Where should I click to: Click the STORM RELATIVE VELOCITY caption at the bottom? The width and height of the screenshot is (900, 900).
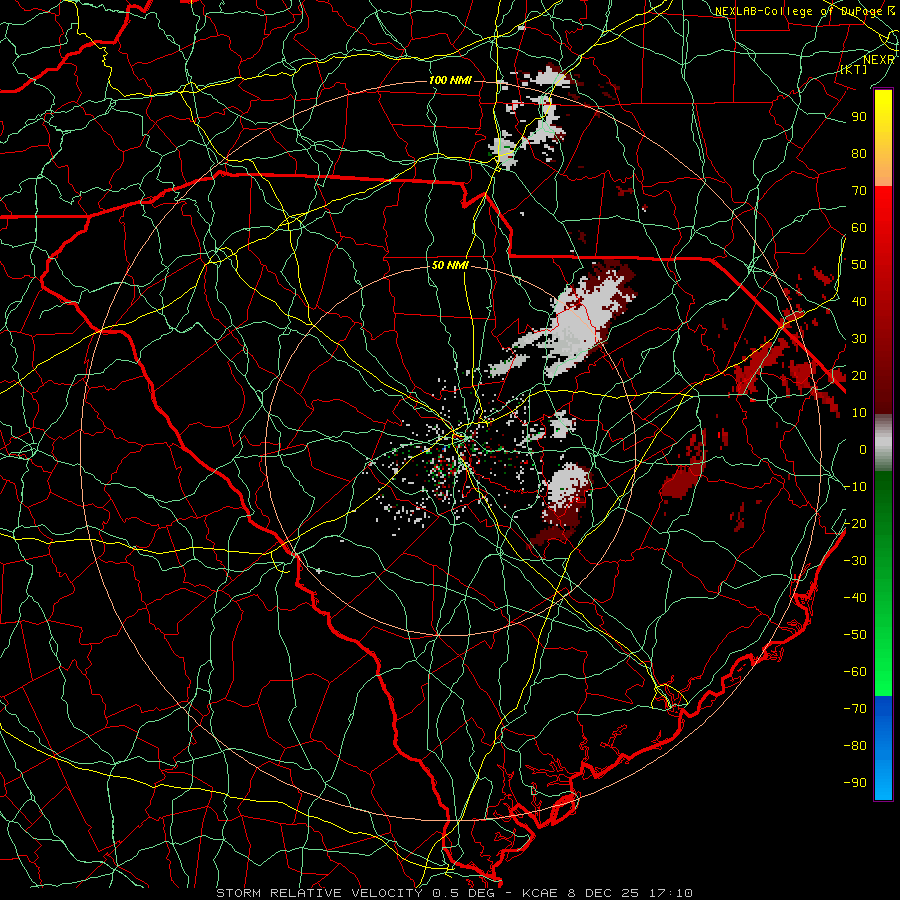tap(455, 893)
